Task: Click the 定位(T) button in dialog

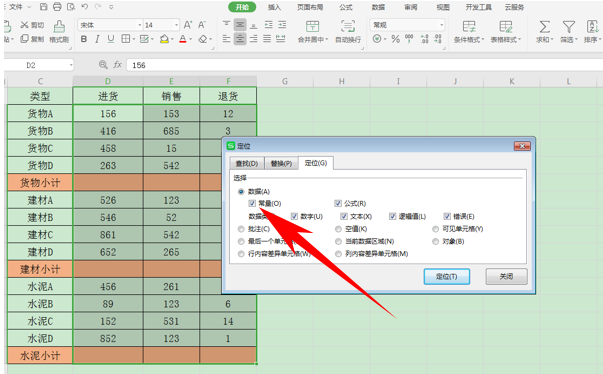Action: coord(446,276)
